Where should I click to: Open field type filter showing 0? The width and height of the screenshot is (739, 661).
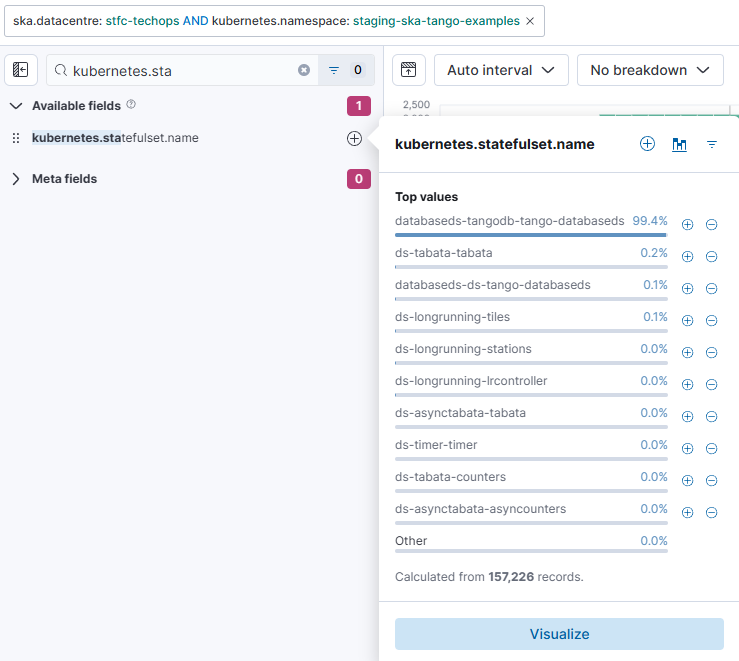pyautogui.click(x=346, y=70)
